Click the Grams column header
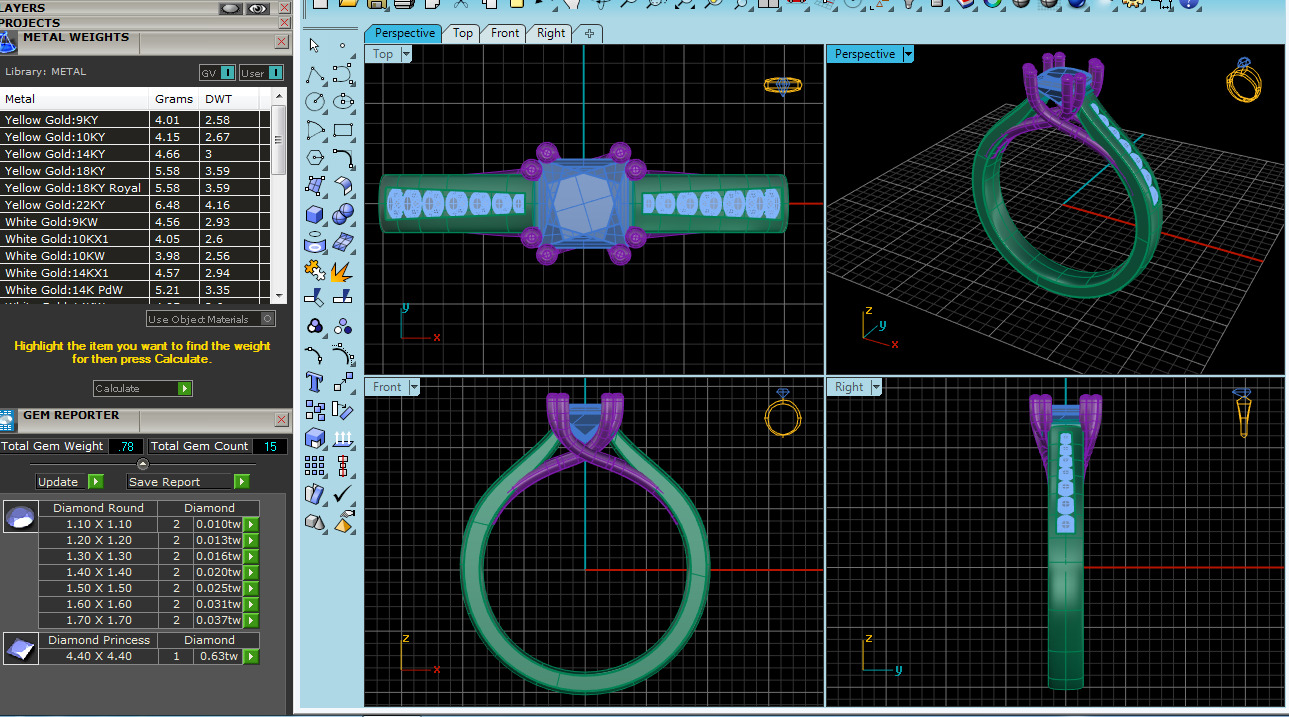This screenshot has height=717, width=1289. pyautogui.click(x=174, y=99)
